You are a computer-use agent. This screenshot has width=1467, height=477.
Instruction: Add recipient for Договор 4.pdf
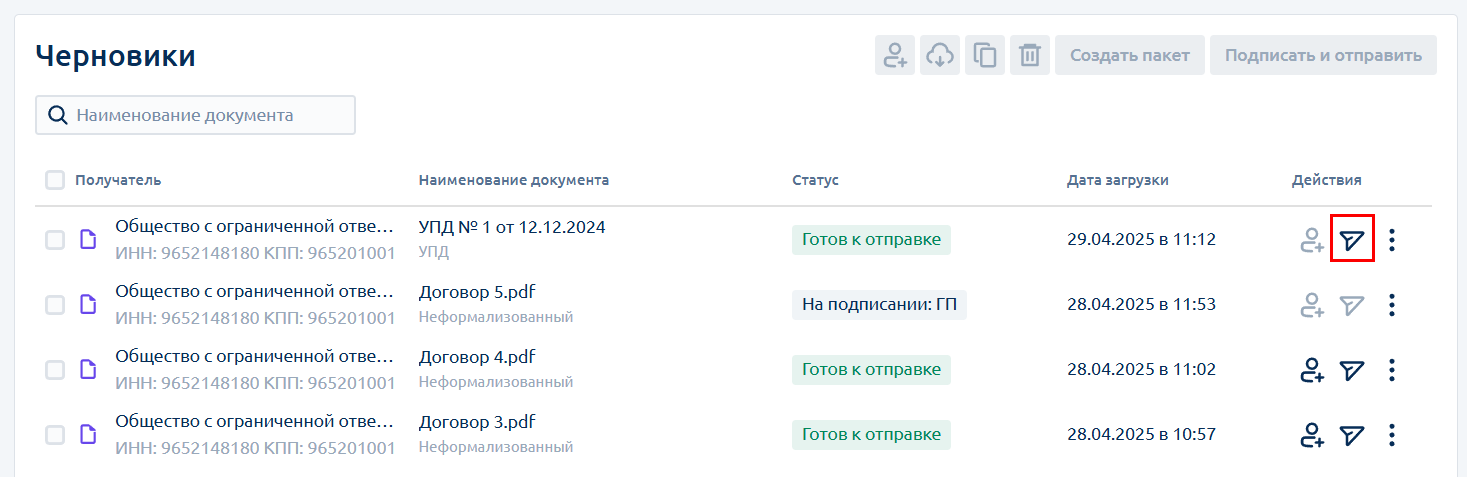pos(1312,371)
